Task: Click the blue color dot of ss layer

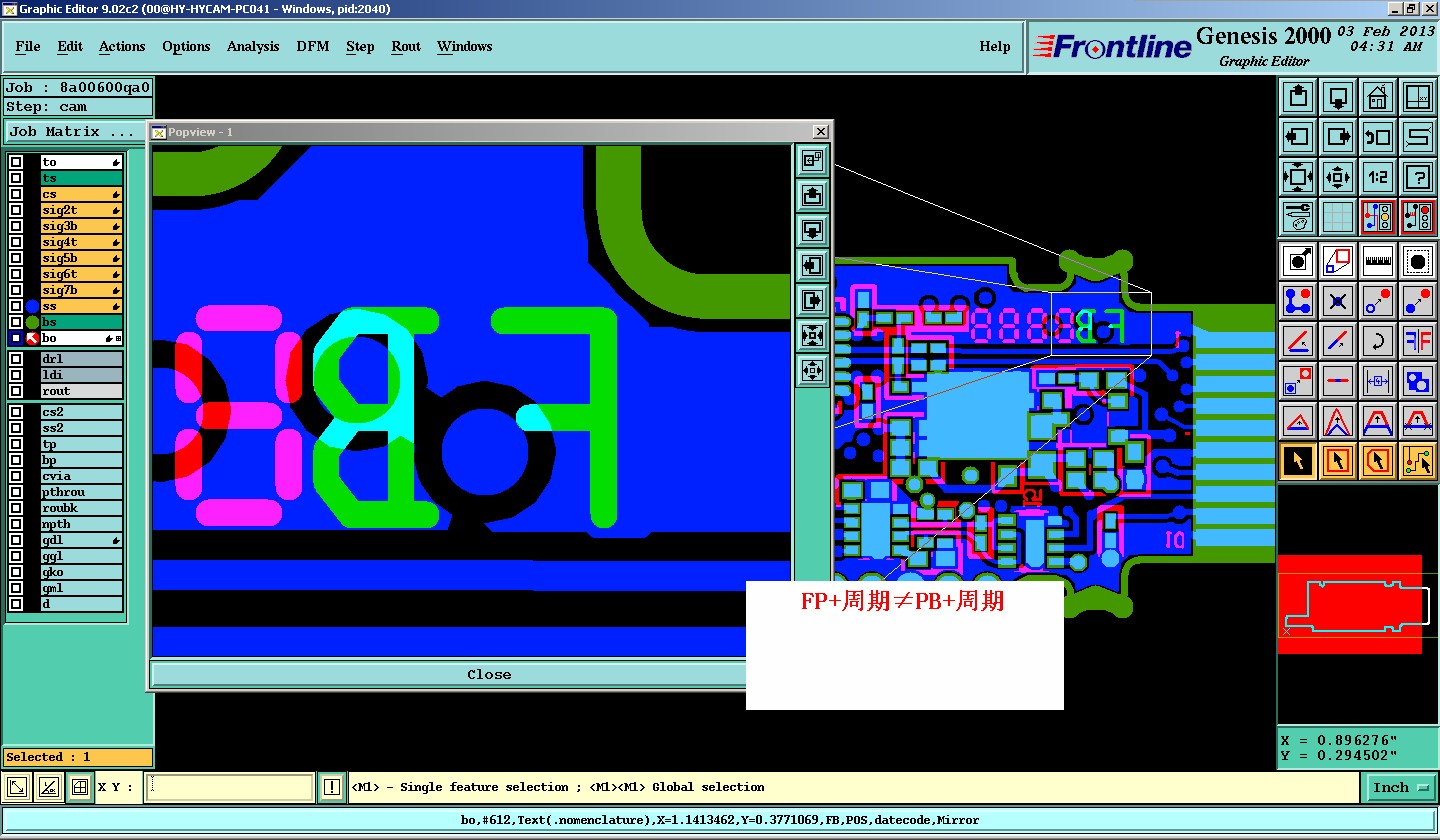Action: point(32,306)
